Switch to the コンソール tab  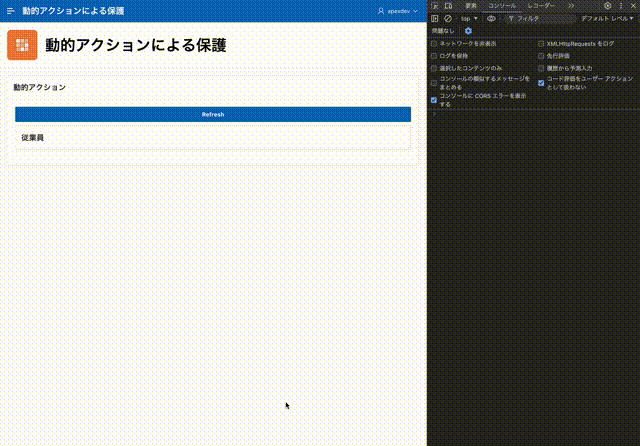[502, 6]
